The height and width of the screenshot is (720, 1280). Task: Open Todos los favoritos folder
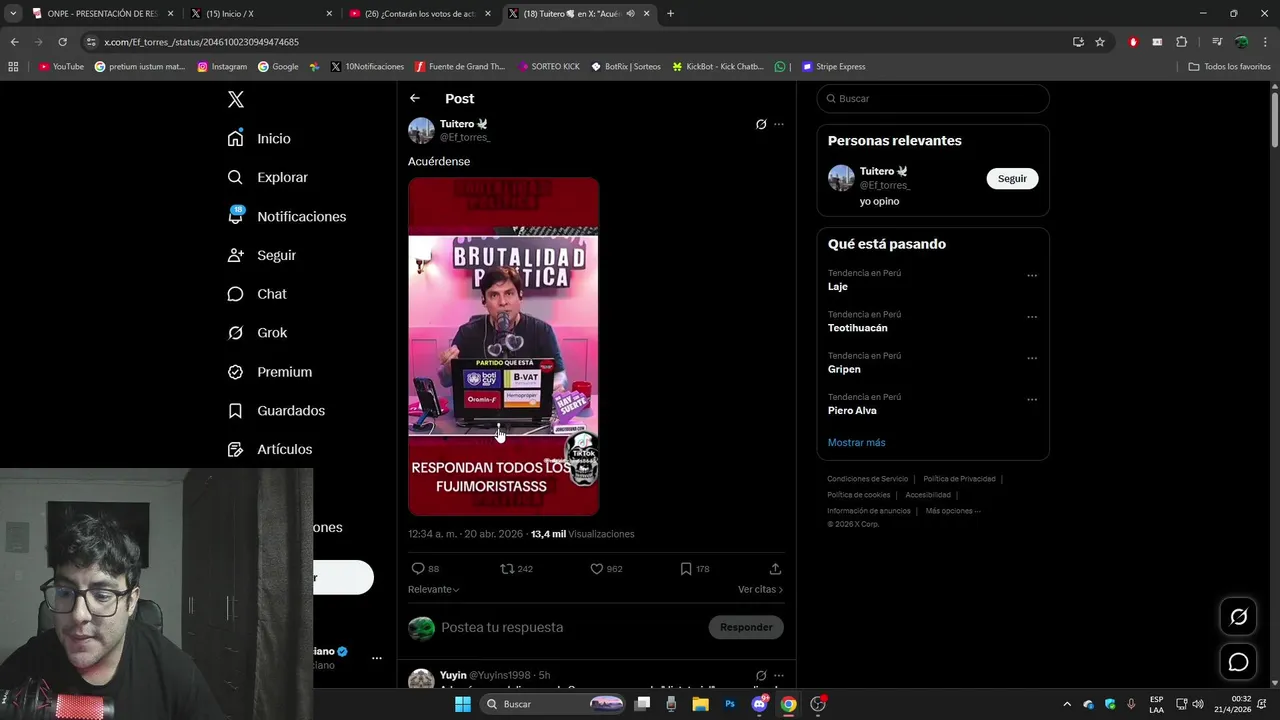pyautogui.click(x=1229, y=67)
